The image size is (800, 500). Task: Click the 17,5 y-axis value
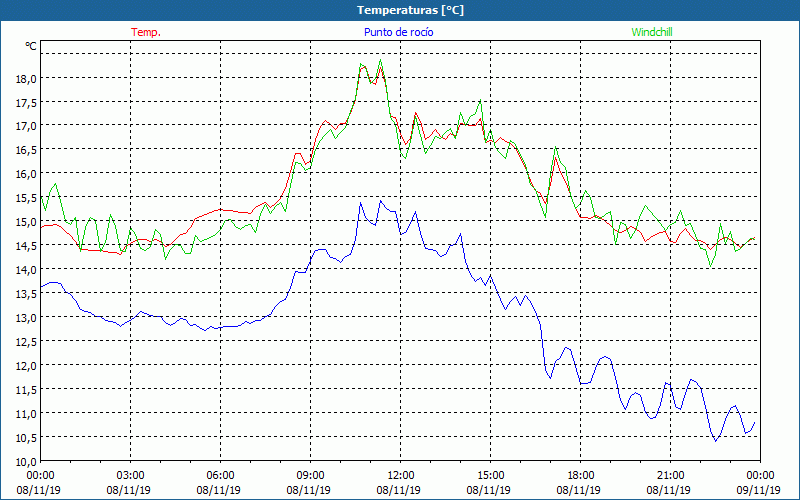point(27,103)
